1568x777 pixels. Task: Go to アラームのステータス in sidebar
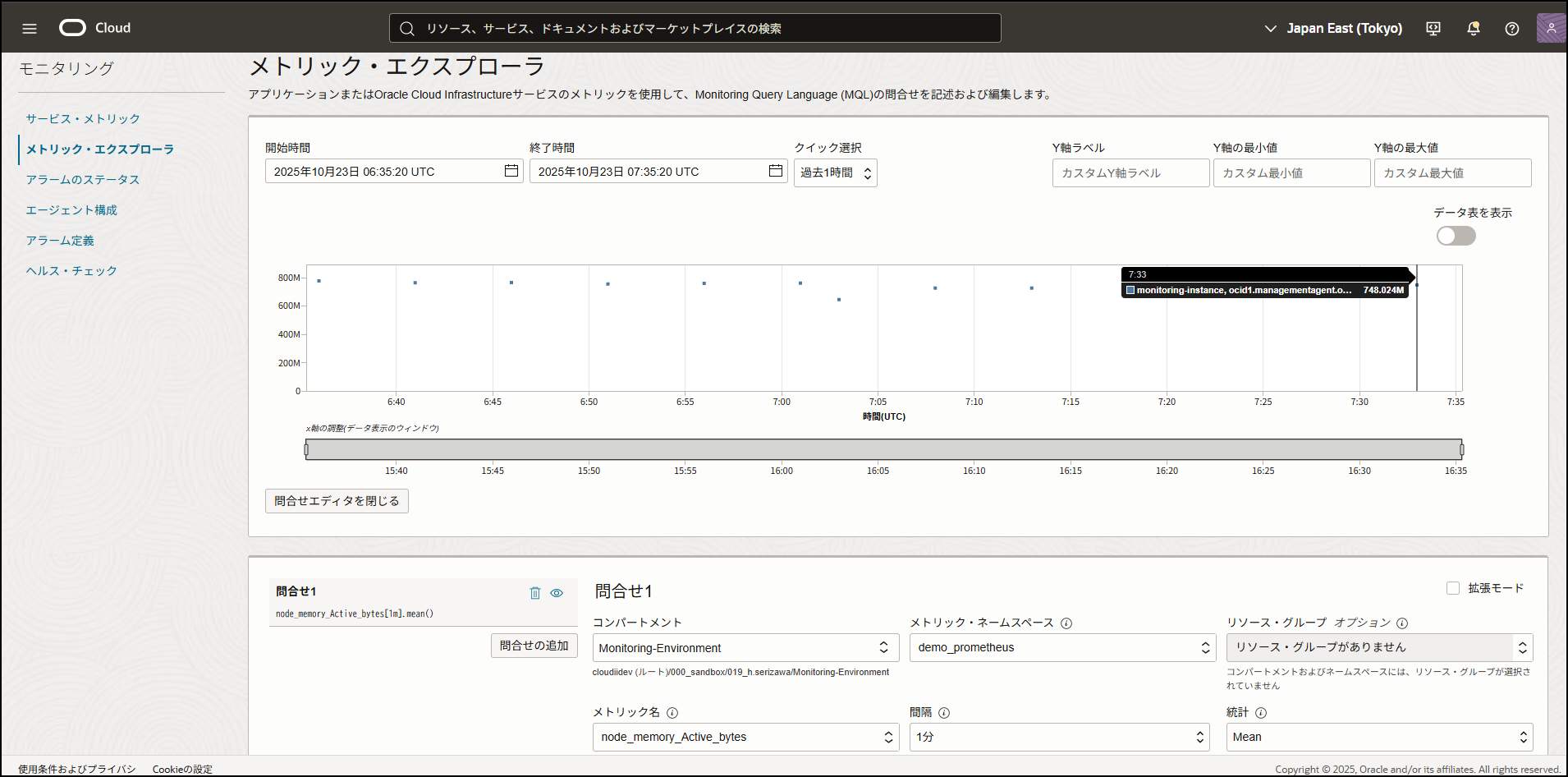[83, 180]
